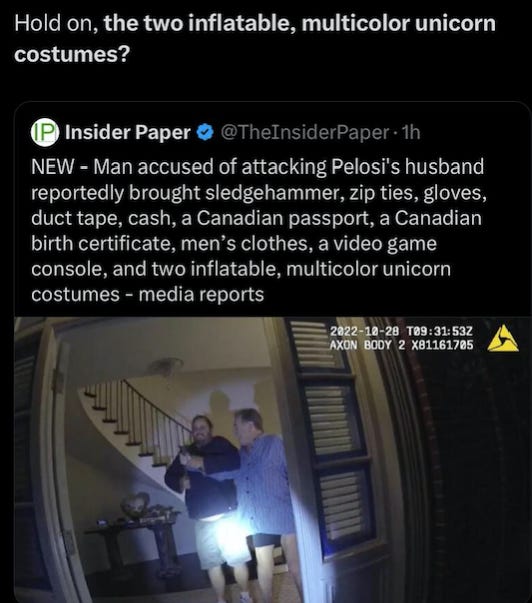The width and height of the screenshot is (532, 603).
Task: Click the 2022-10-28 T09:31:53Z timestamp overlay
Action: (401, 331)
